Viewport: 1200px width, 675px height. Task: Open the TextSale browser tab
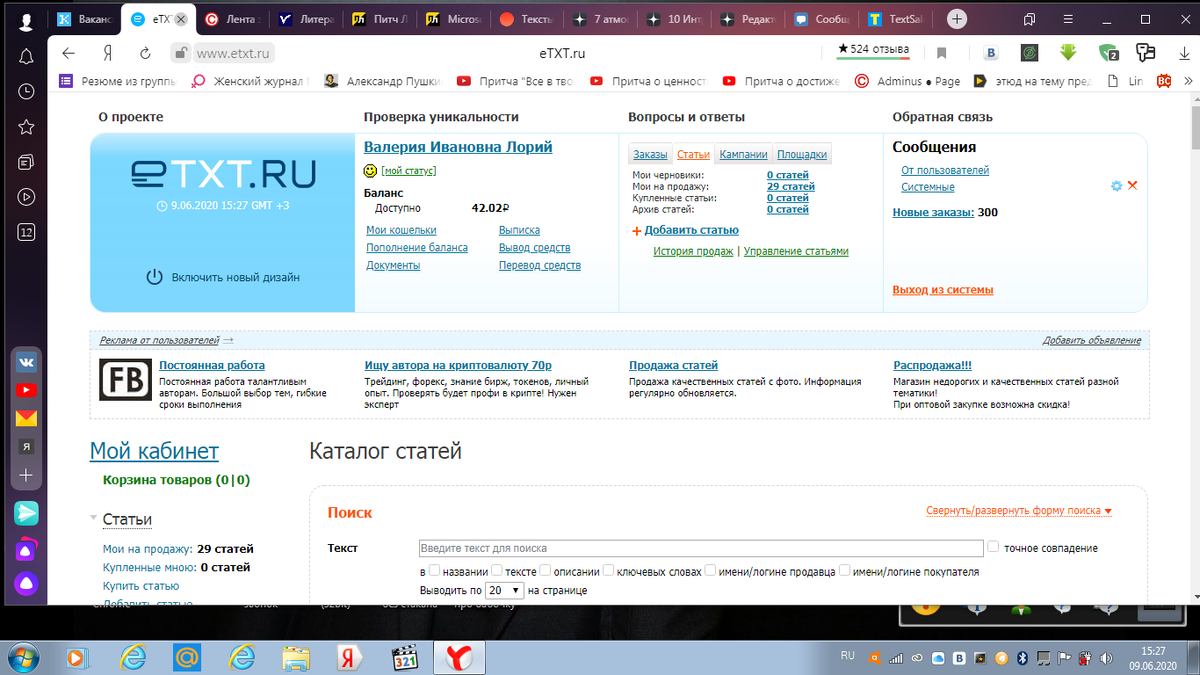click(x=896, y=19)
